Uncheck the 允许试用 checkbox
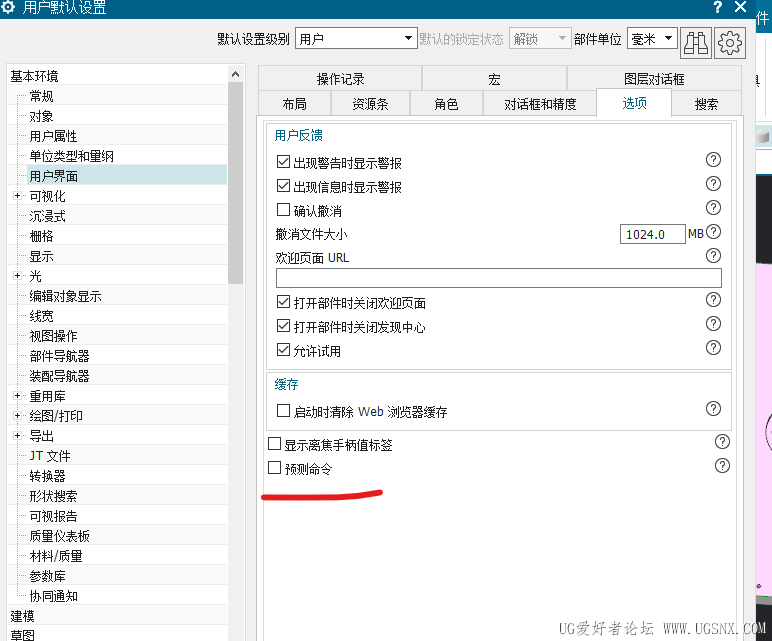This screenshot has height=641, width=772. (x=283, y=350)
